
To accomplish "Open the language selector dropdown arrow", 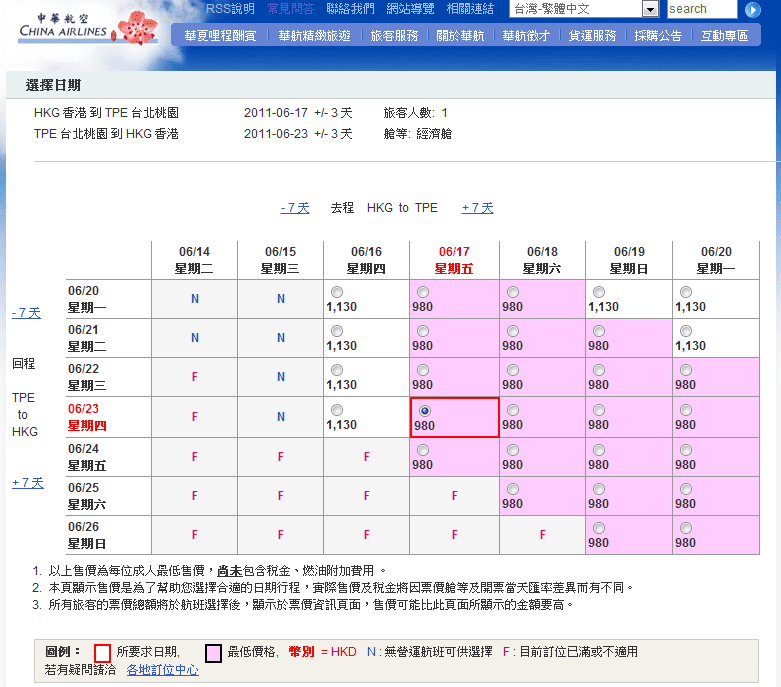I will 650,9.
